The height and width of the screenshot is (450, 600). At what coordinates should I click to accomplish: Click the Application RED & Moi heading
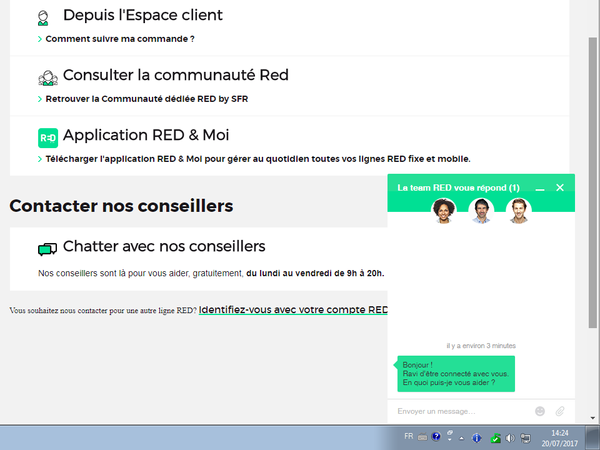point(146,135)
